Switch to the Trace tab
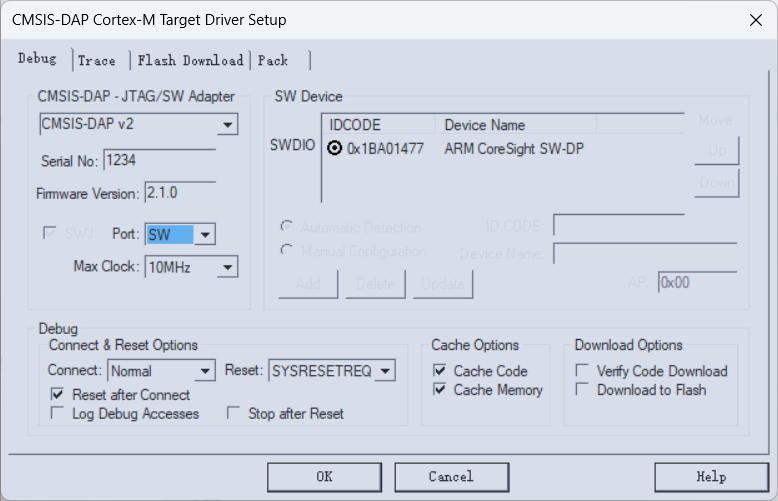The image size is (778, 501). [x=97, y=60]
